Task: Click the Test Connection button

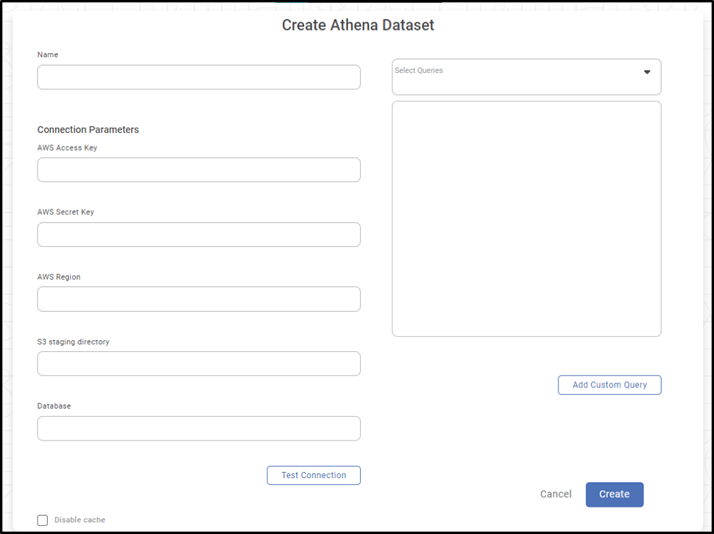Action: coord(314,475)
